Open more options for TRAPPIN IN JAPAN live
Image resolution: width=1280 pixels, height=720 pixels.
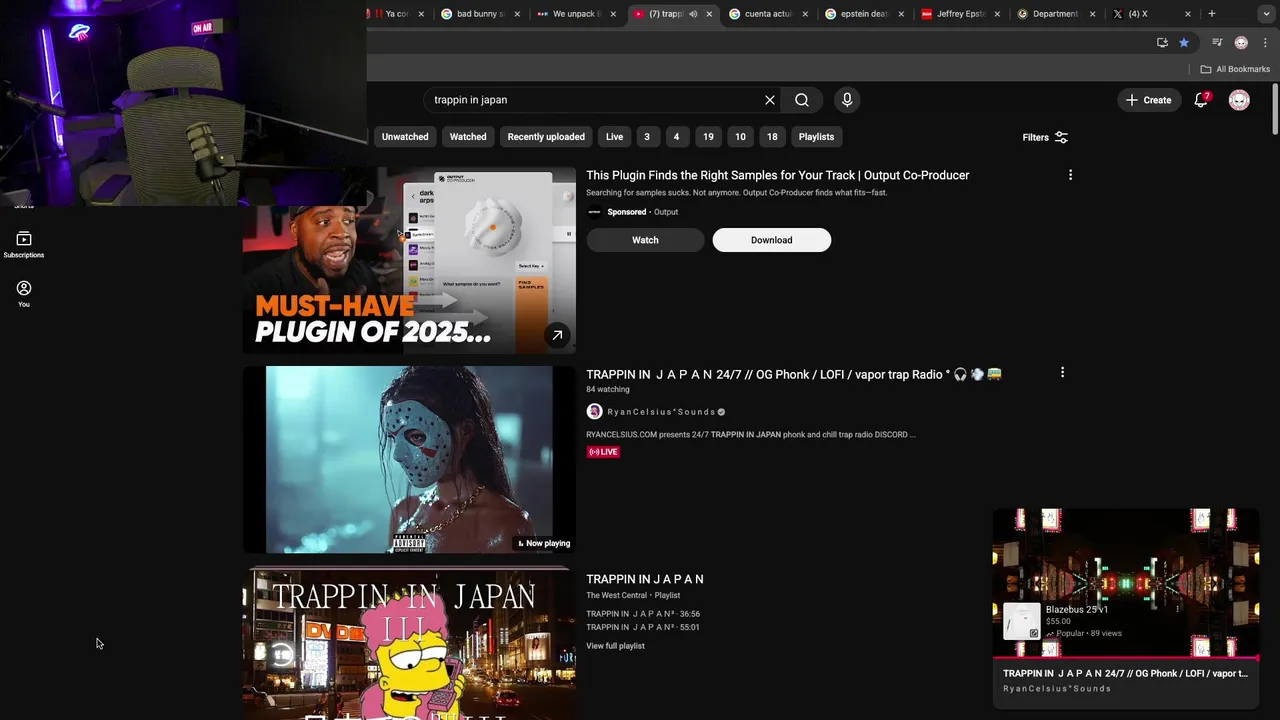(1062, 372)
